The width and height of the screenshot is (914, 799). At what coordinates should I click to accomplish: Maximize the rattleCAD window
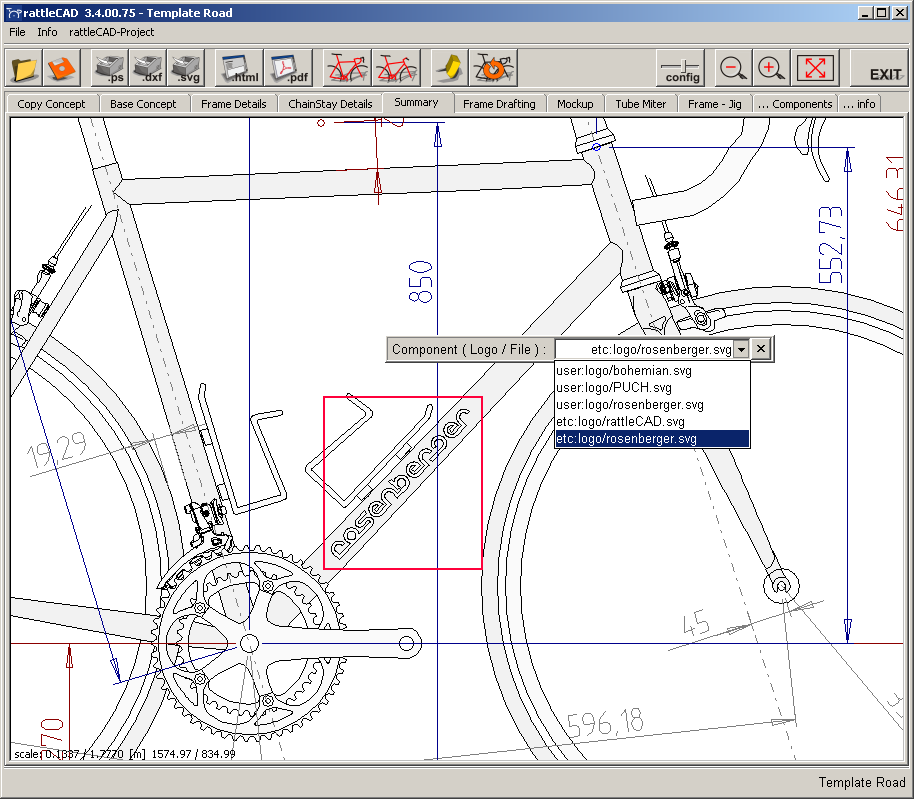click(x=882, y=13)
